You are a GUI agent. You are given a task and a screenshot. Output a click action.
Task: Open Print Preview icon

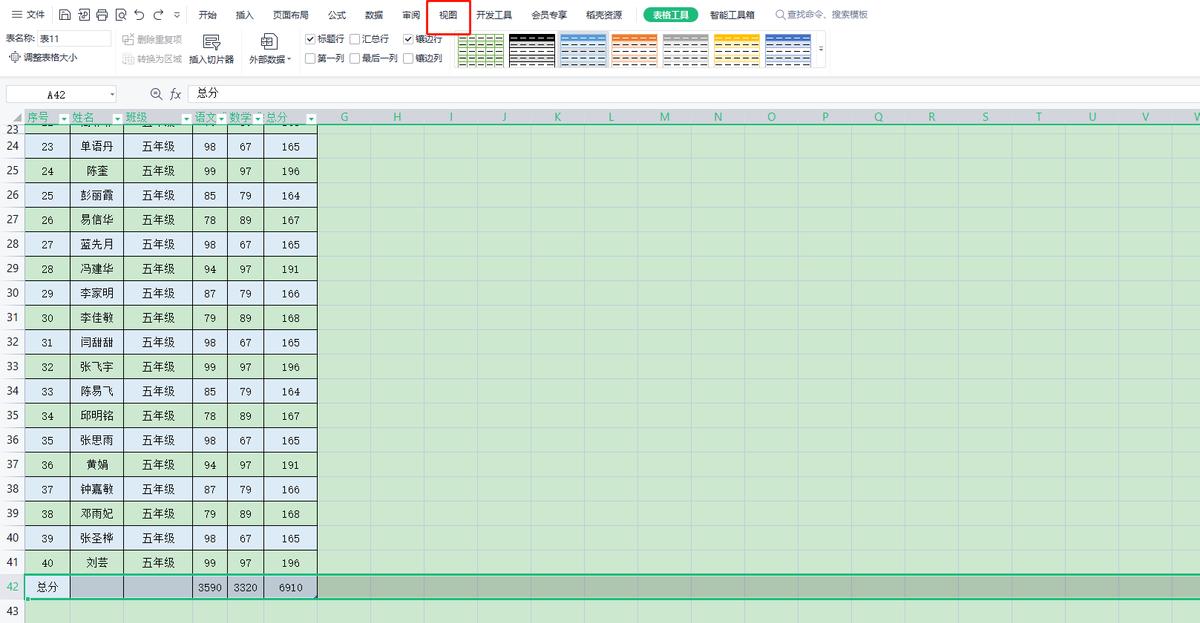point(120,14)
